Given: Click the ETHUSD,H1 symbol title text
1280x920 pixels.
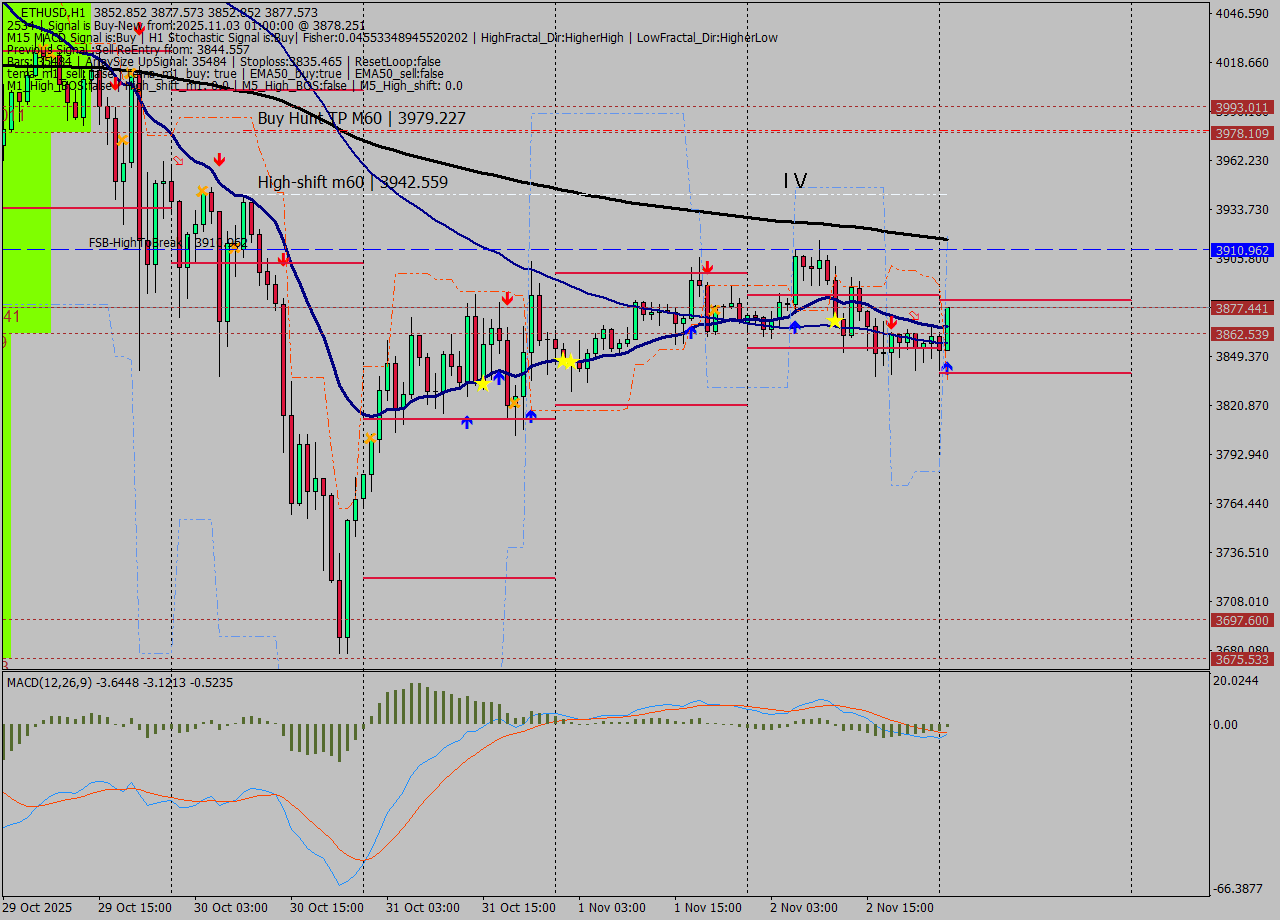Looking at the screenshot, I should 55,9.
